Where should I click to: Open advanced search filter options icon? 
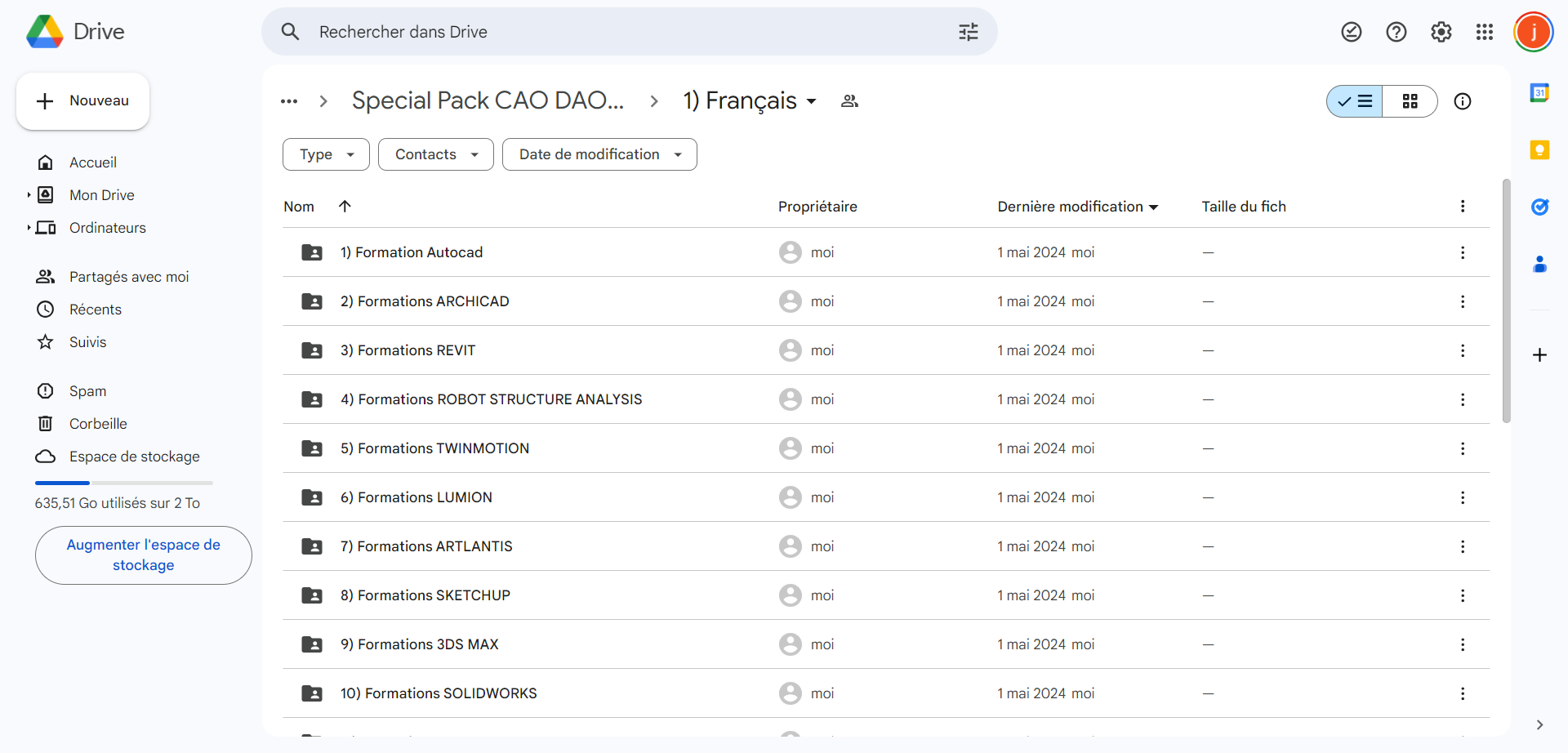click(969, 32)
